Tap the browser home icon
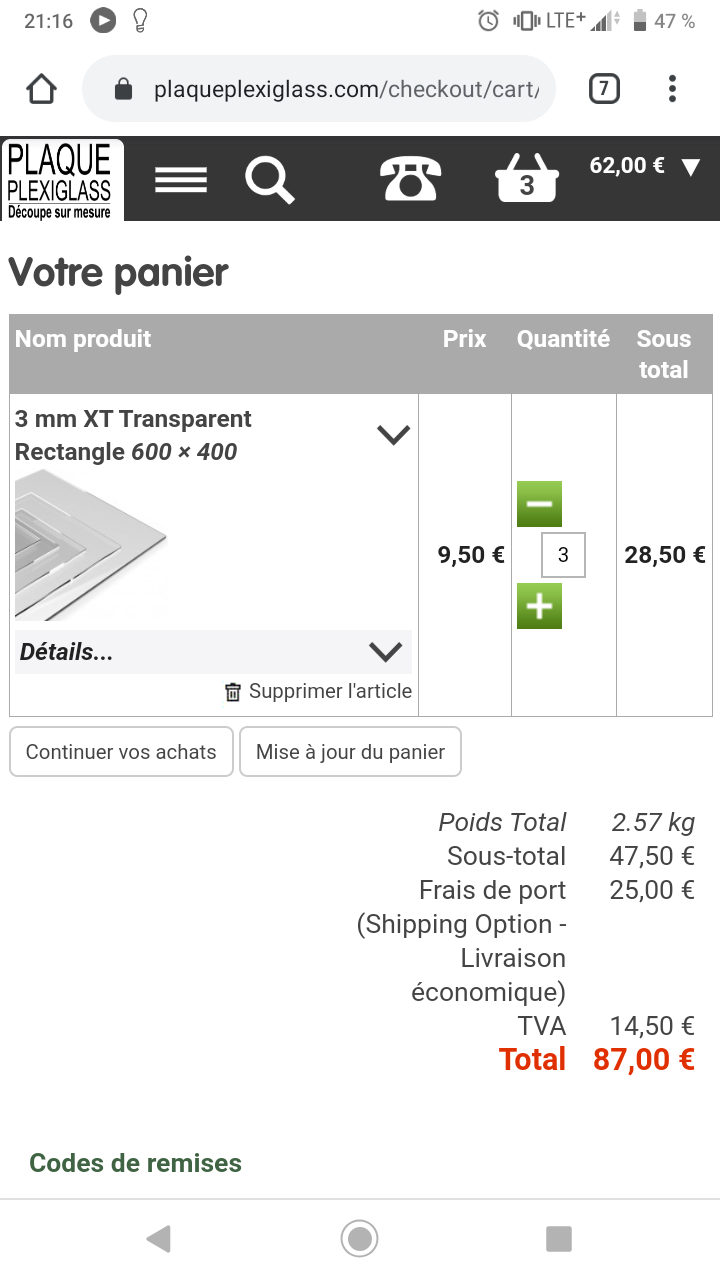The width and height of the screenshot is (720, 1280). click(x=41, y=90)
